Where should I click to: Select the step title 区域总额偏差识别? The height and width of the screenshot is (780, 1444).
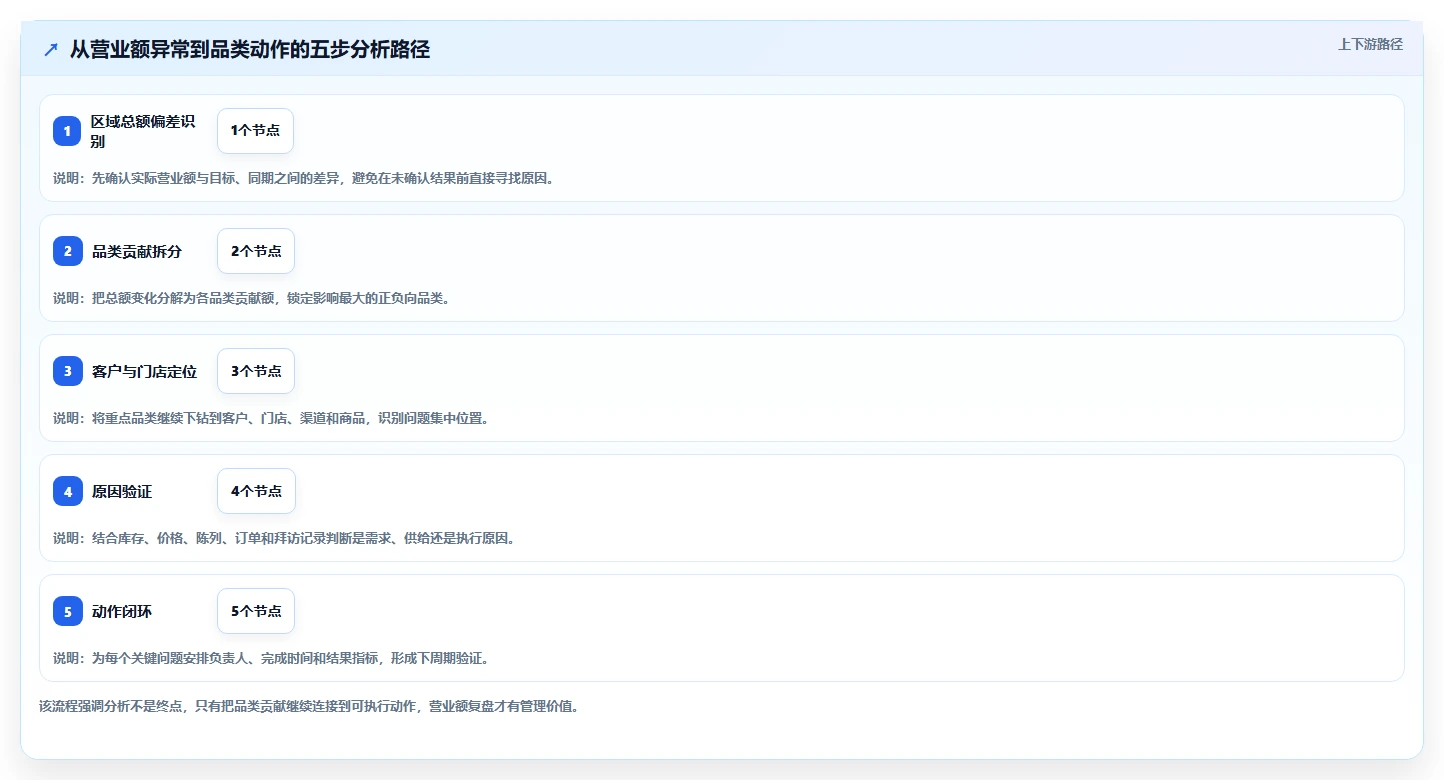(x=143, y=131)
